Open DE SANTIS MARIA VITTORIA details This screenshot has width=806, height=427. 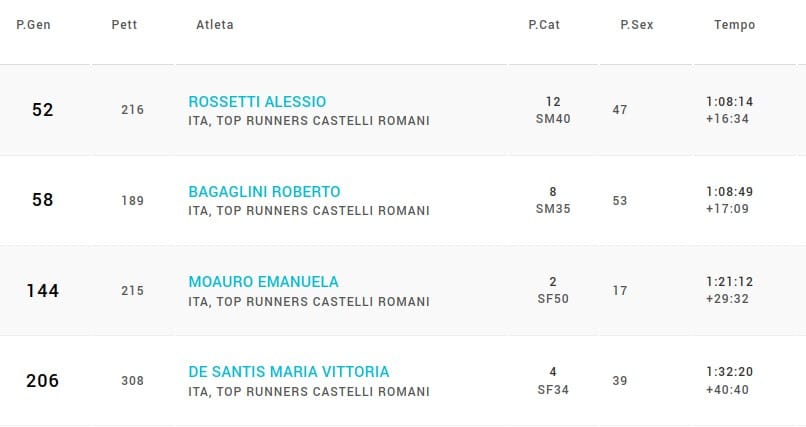288,372
